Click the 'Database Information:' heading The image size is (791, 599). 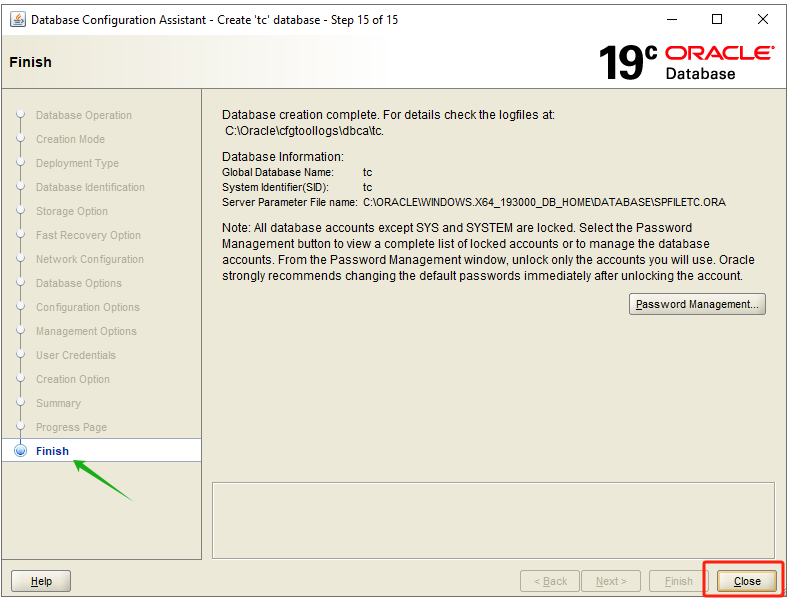[282, 157]
